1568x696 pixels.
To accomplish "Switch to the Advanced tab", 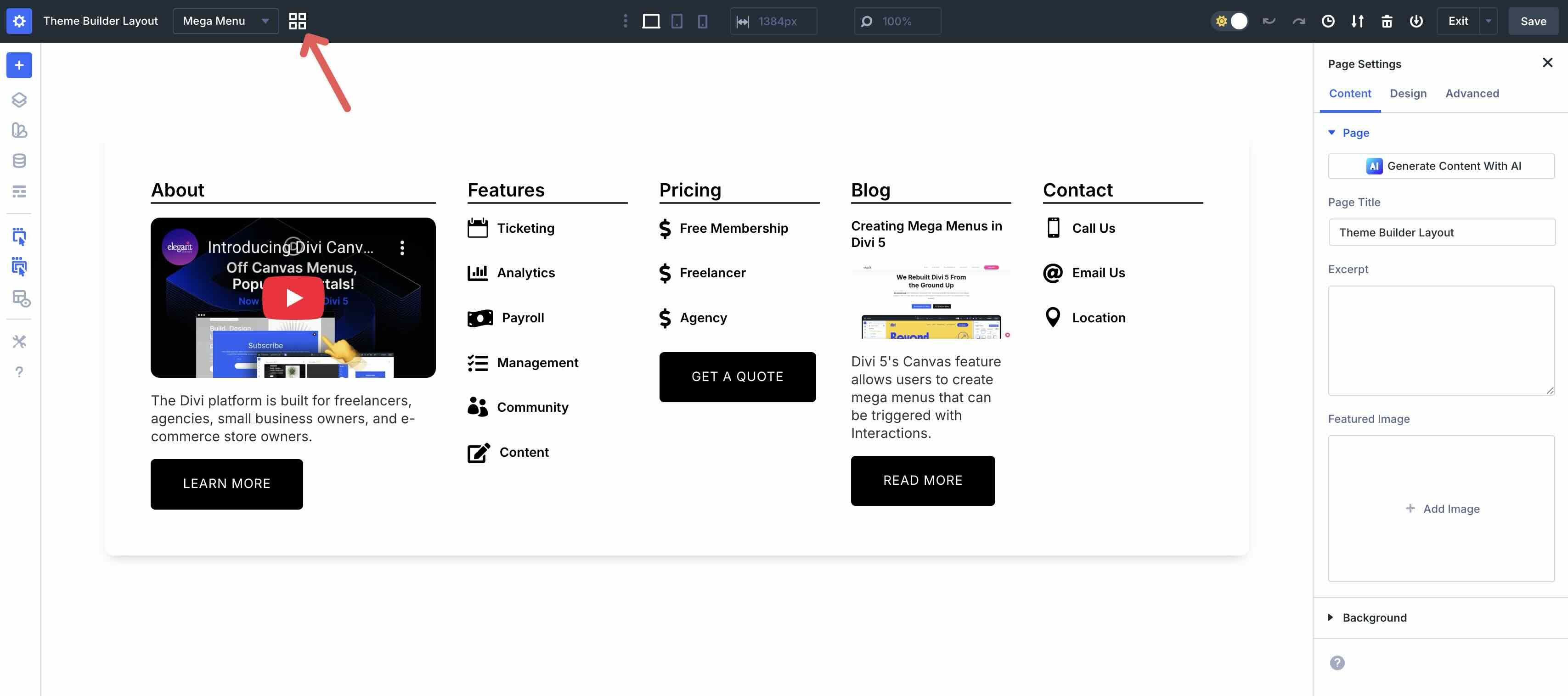I will pyautogui.click(x=1472, y=93).
